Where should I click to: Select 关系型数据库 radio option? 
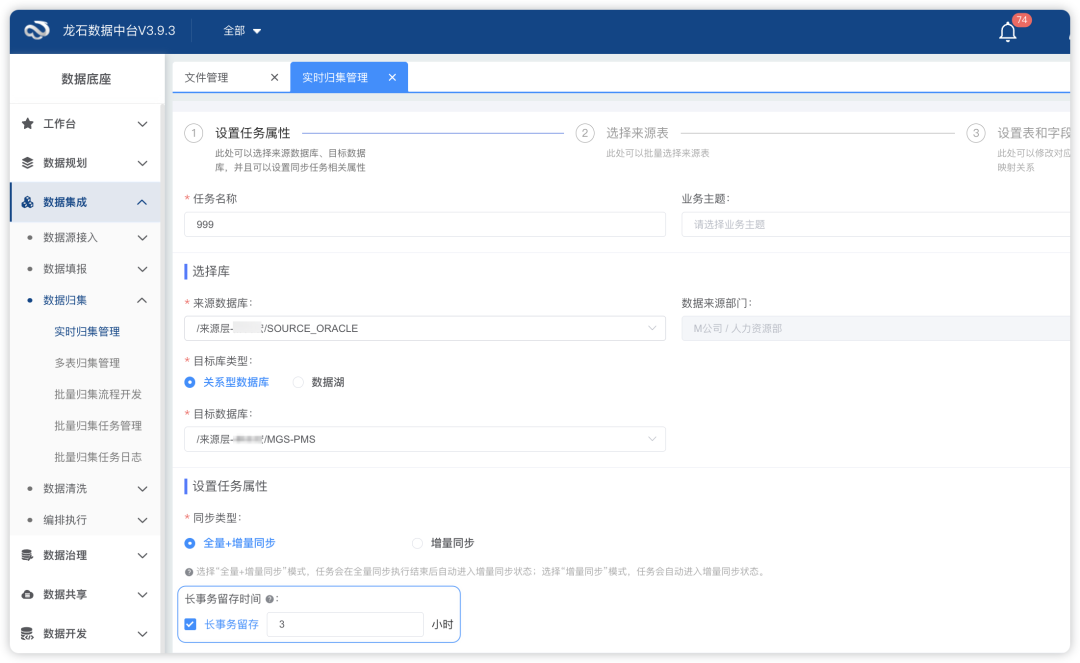[x=189, y=383]
